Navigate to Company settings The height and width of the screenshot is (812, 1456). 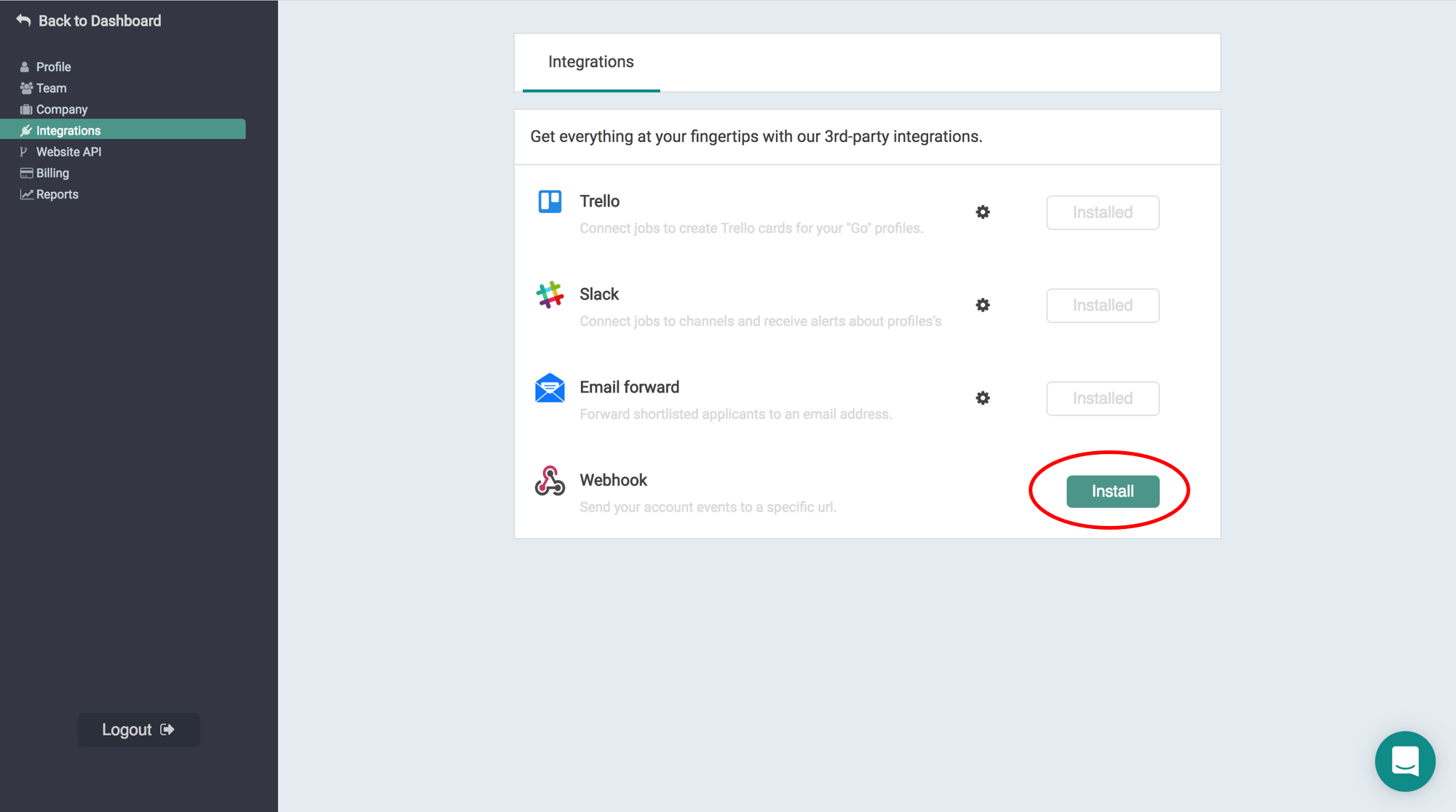(x=61, y=109)
